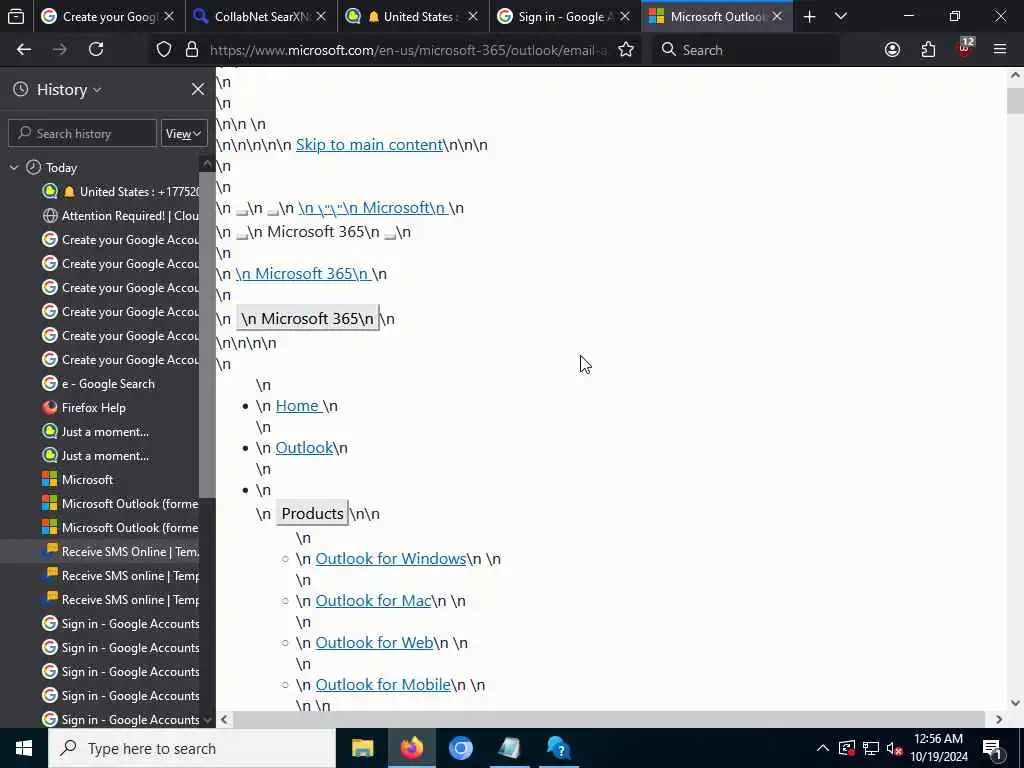Click the site padlock icon

(x=192, y=50)
